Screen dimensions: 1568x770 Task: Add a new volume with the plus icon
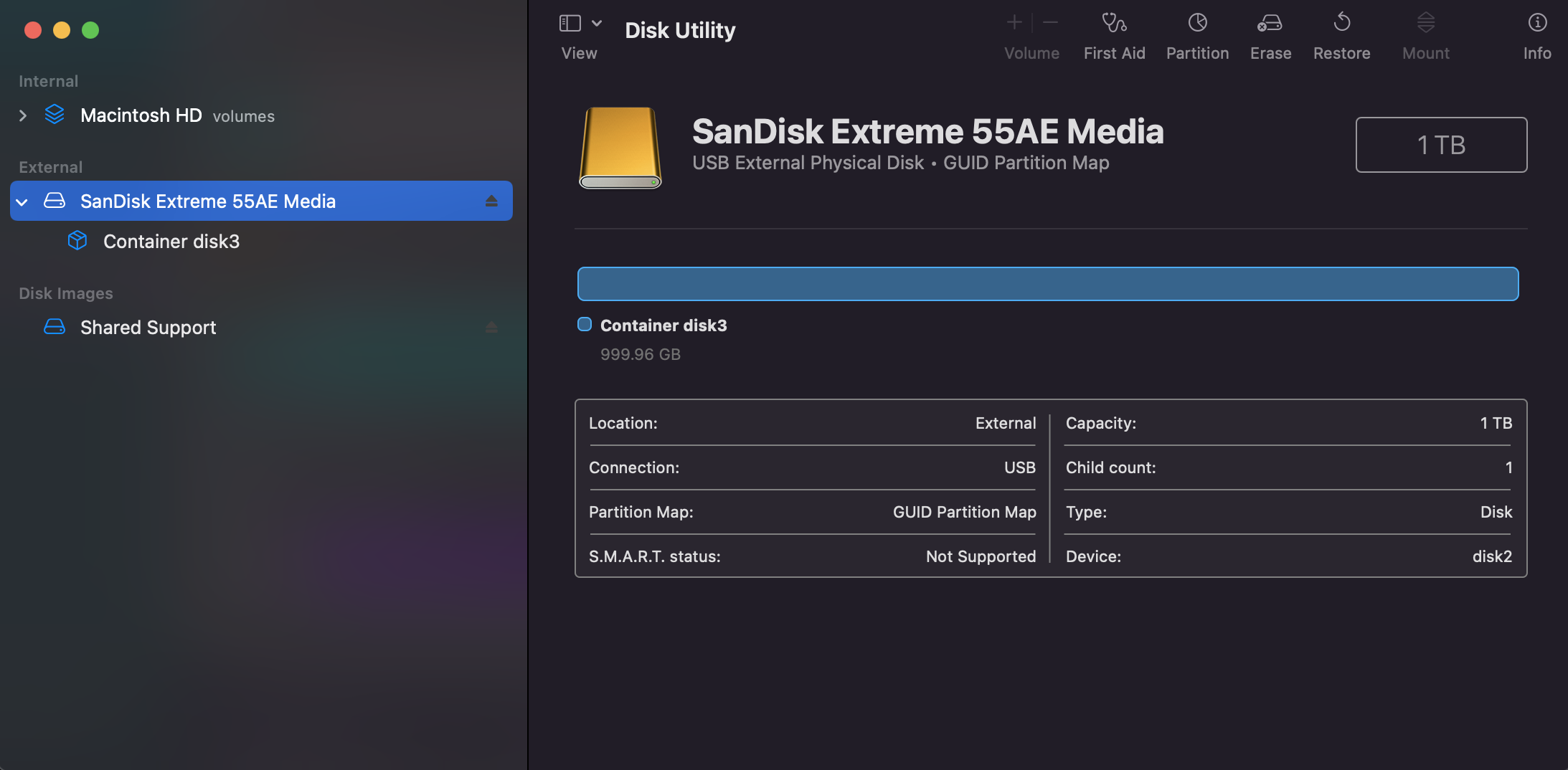click(x=1014, y=22)
